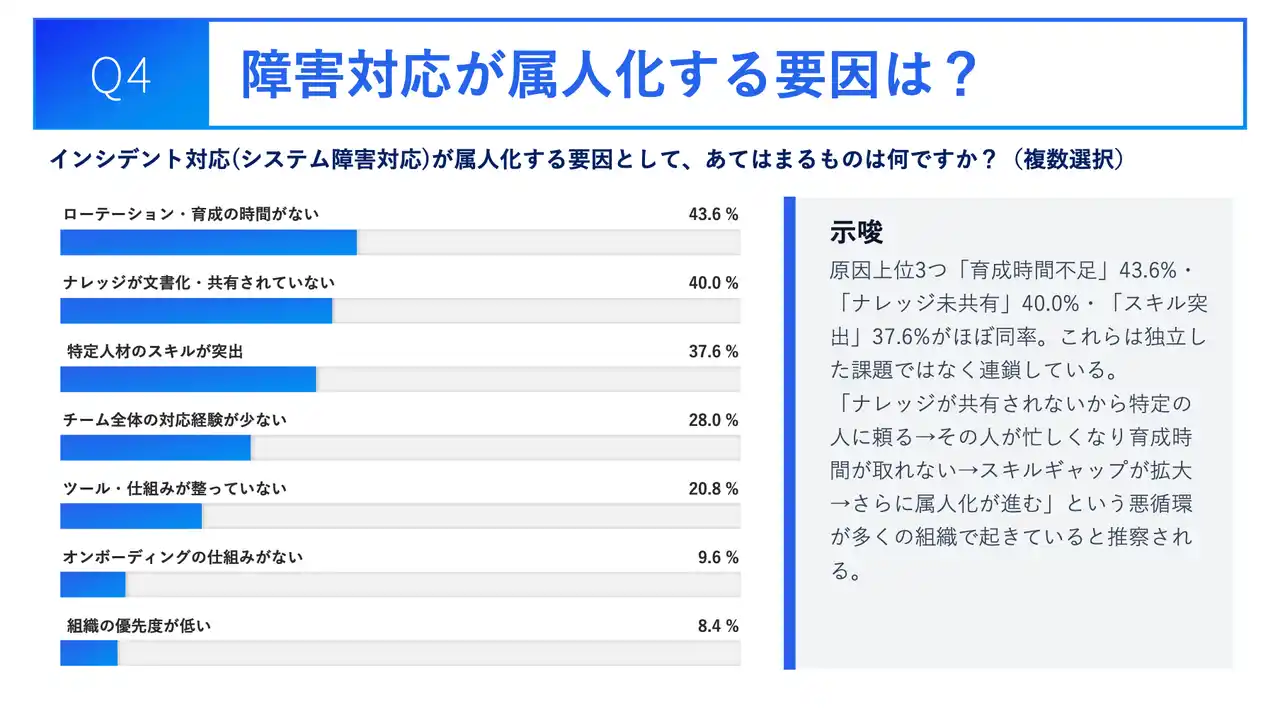Click the 9.6 % progress bar
This screenshot has height=716, width=1280.
400,585
